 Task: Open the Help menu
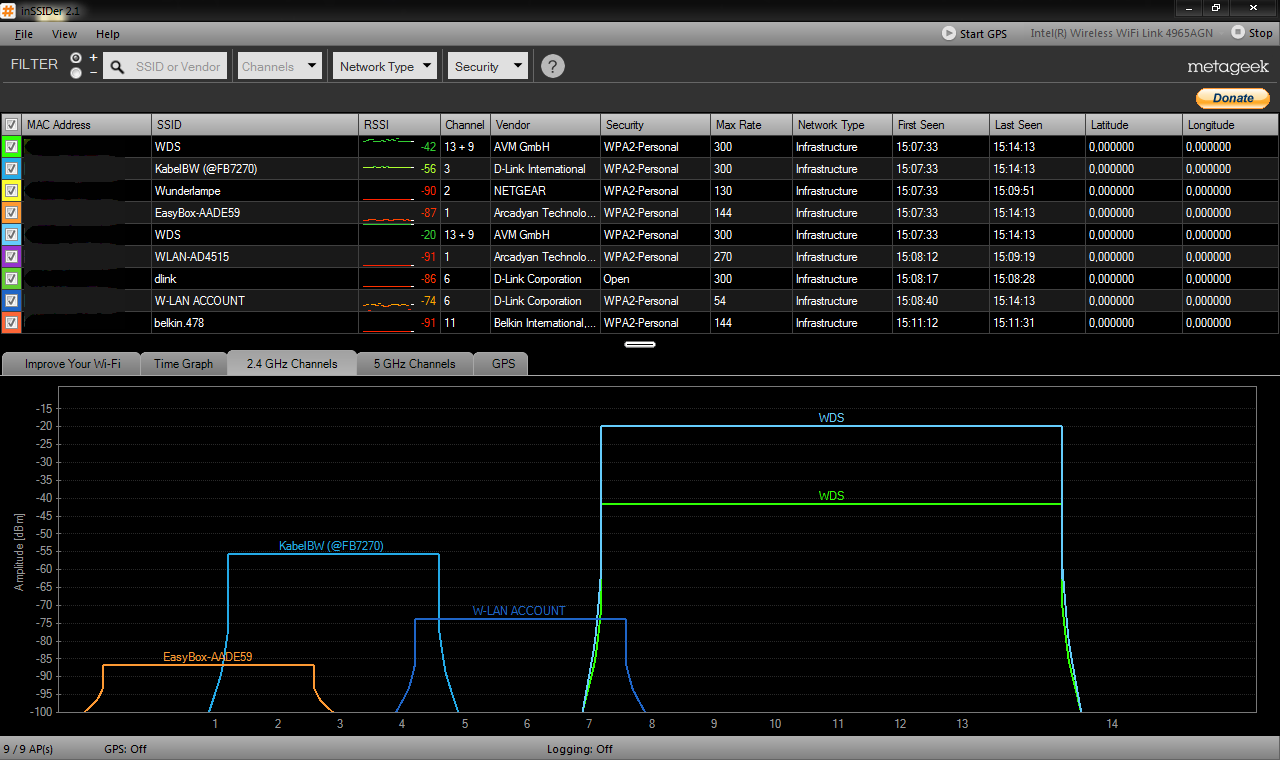pyautogui.click(x=107, y=34)
